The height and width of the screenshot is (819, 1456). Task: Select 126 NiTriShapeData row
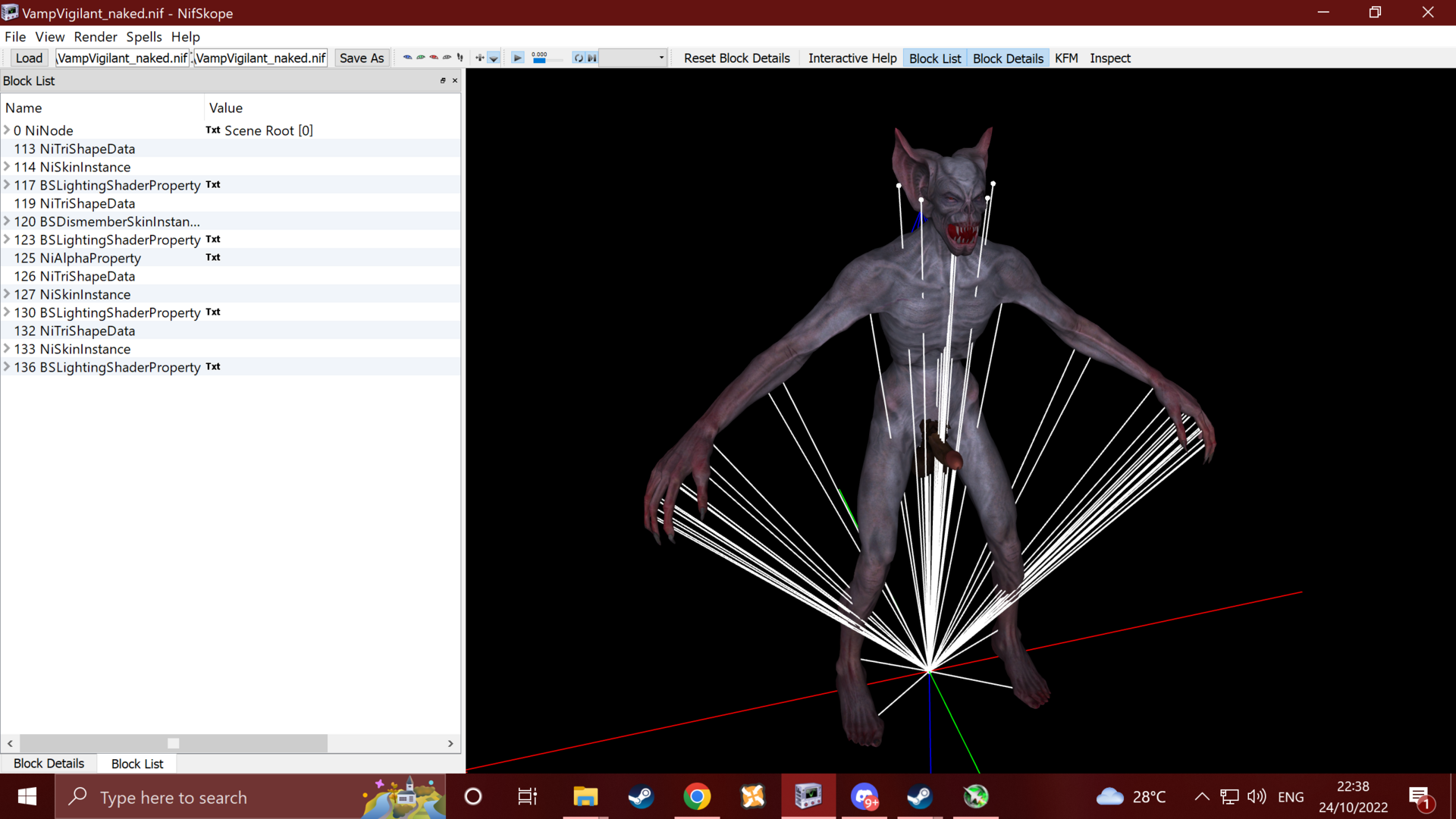click(231, 276)
